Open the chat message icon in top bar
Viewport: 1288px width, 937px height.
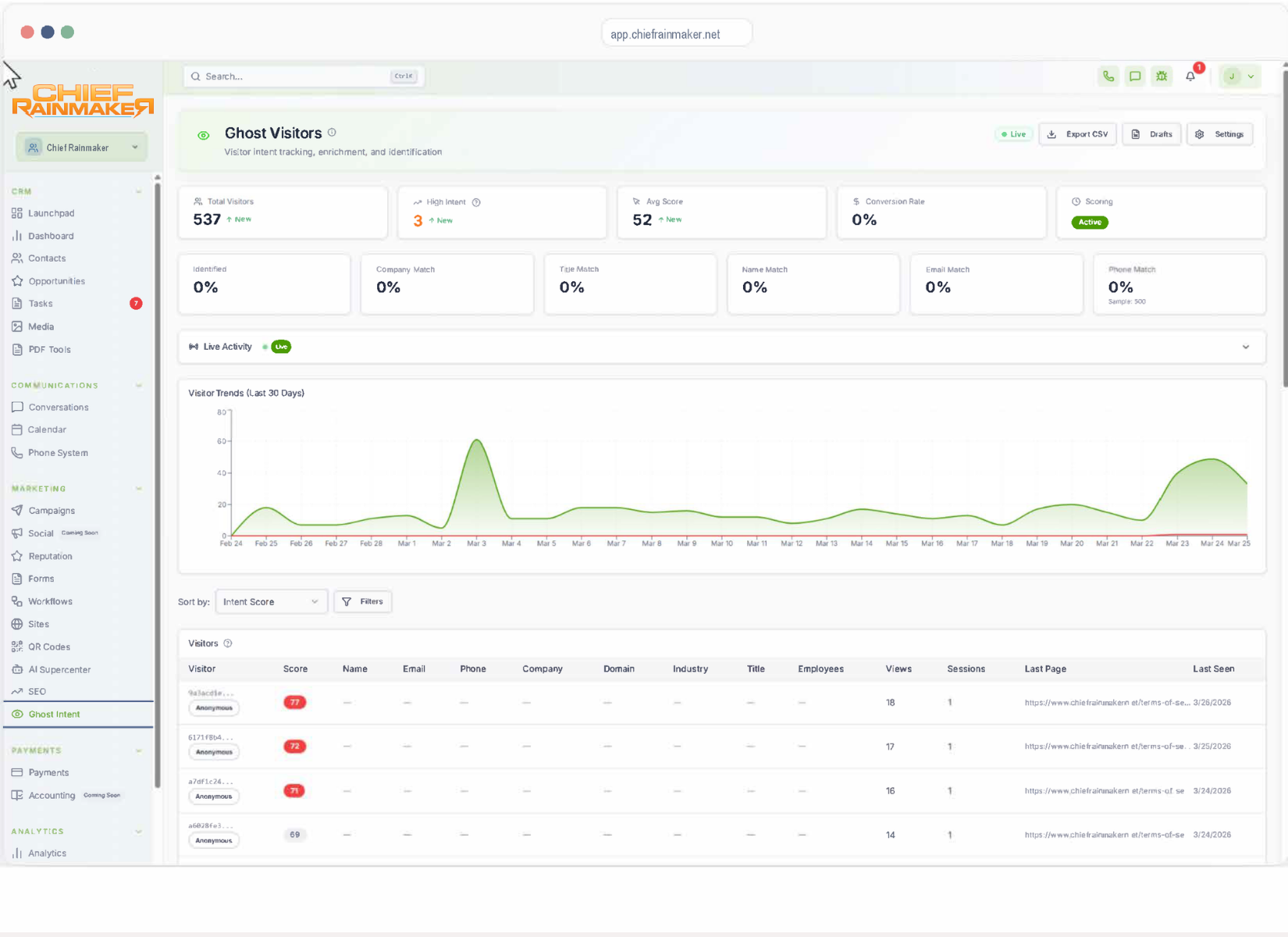point(1135,77)
